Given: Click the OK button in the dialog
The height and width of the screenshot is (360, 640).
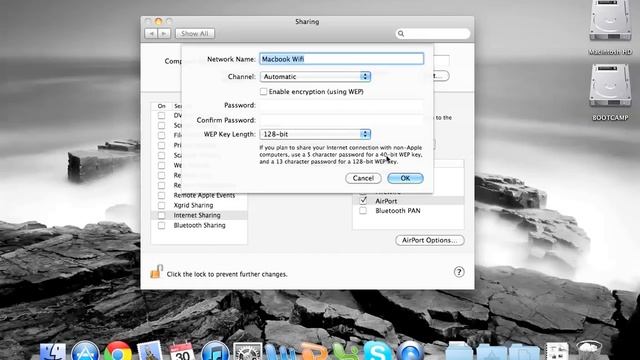Looking at the screenshot, I should click(405, 178).
